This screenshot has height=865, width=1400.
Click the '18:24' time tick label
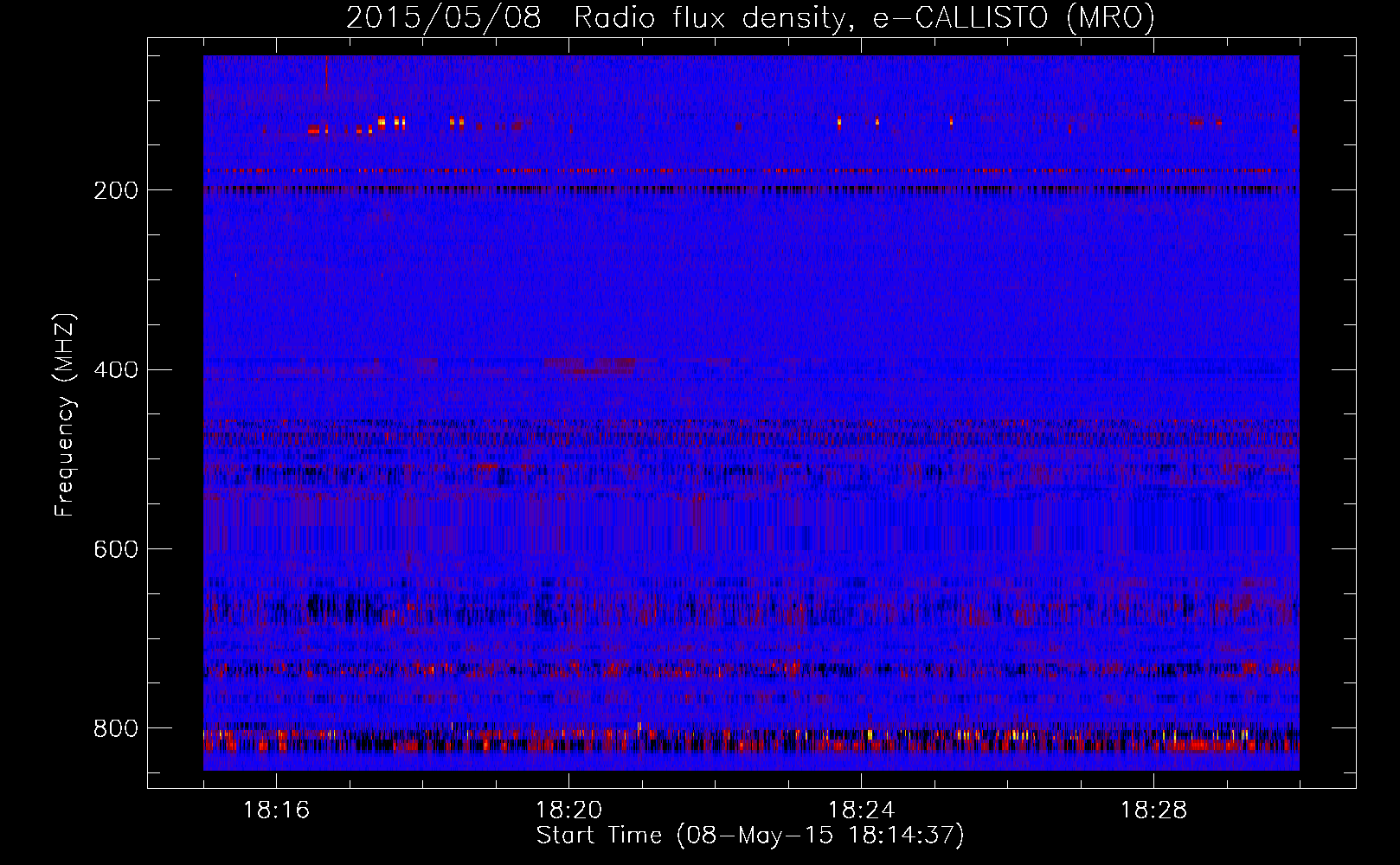click(861, 810)
